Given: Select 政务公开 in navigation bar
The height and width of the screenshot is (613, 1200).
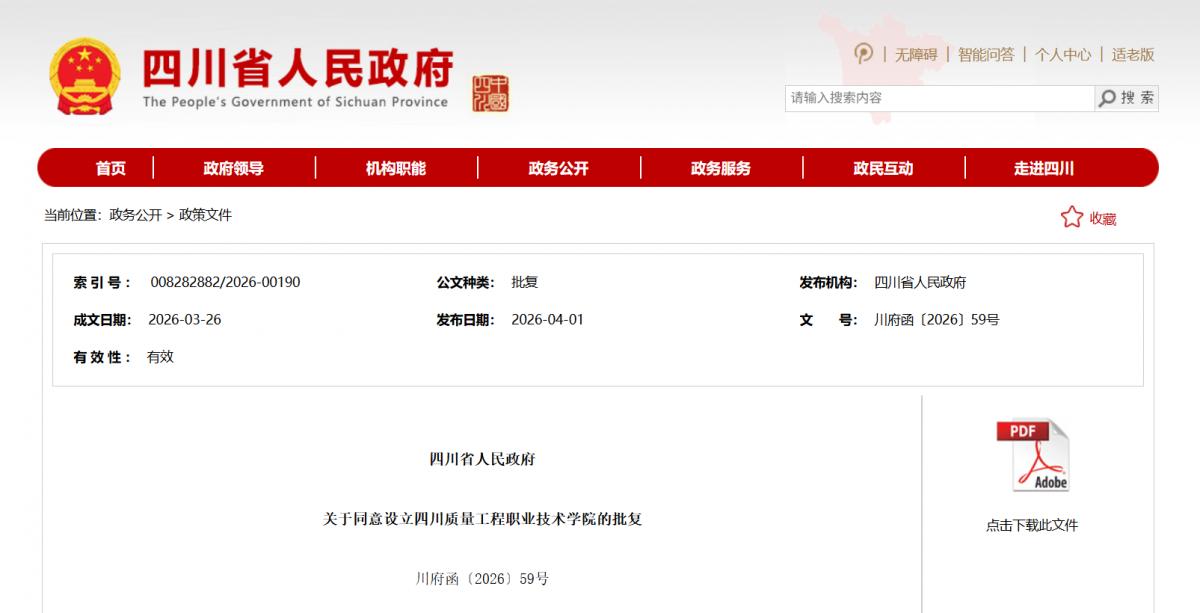Looking at the screenshot, I should pyautogui.click(x=558, y=168).
